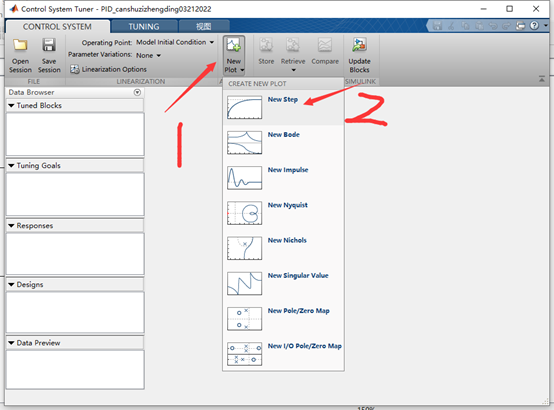Click inside the Tuned Blocks list area

tap(75, 134)
